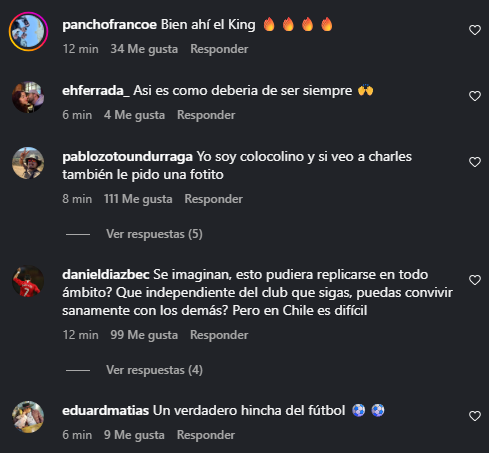View the 111 Me gusta likes list

coord(138,199)
